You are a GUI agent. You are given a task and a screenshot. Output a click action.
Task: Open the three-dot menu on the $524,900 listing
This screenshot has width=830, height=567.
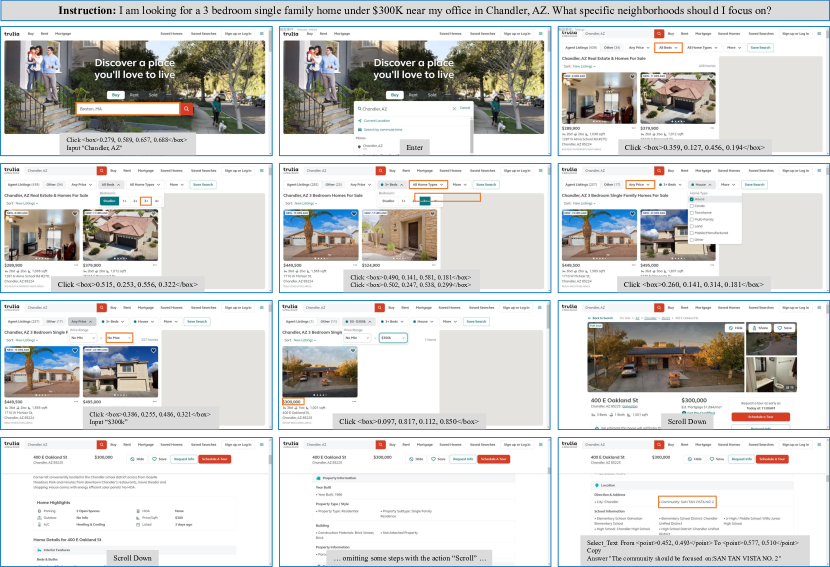434,265
